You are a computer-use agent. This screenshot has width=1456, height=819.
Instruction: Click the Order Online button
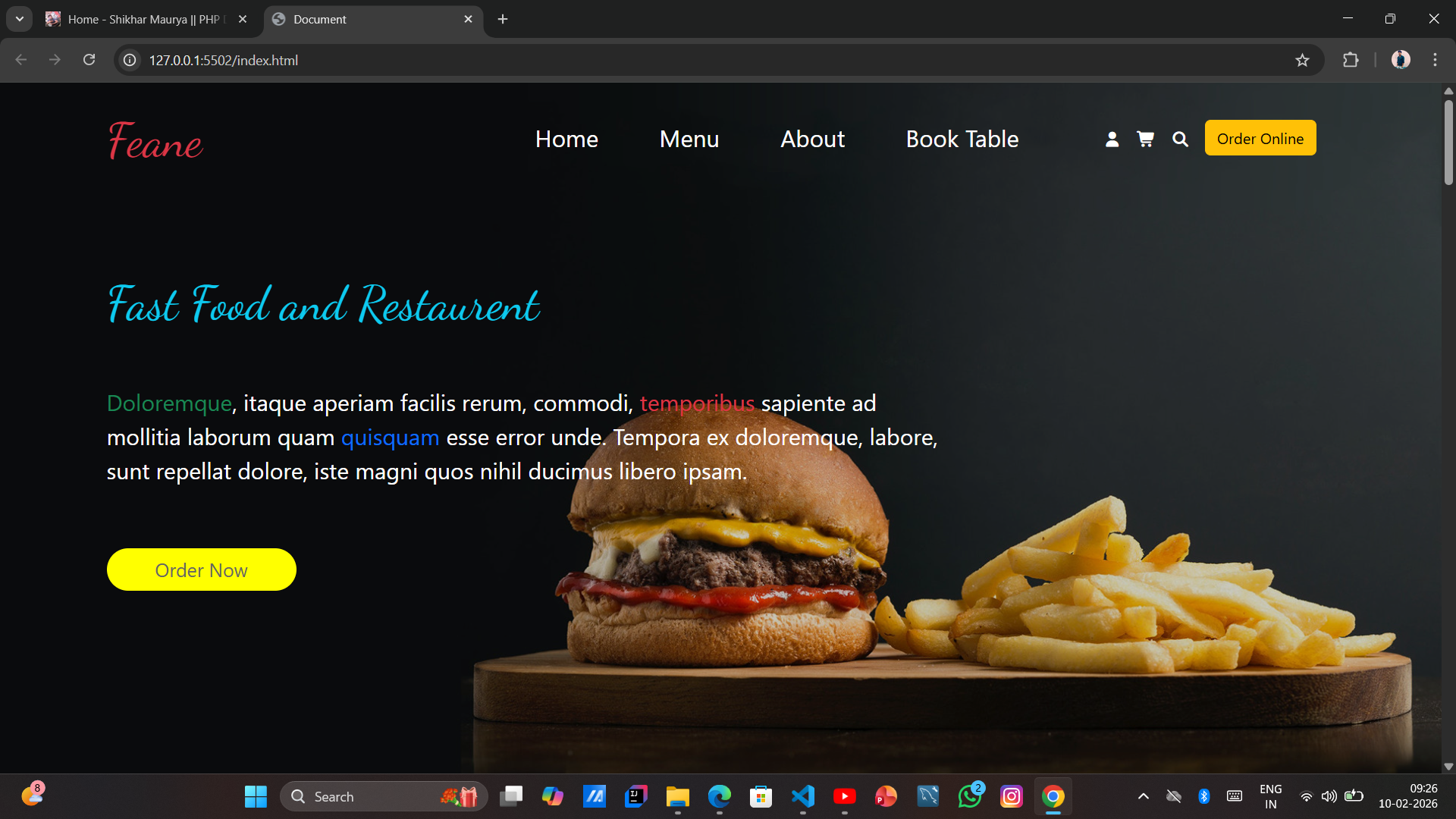tap(1260, 138)
